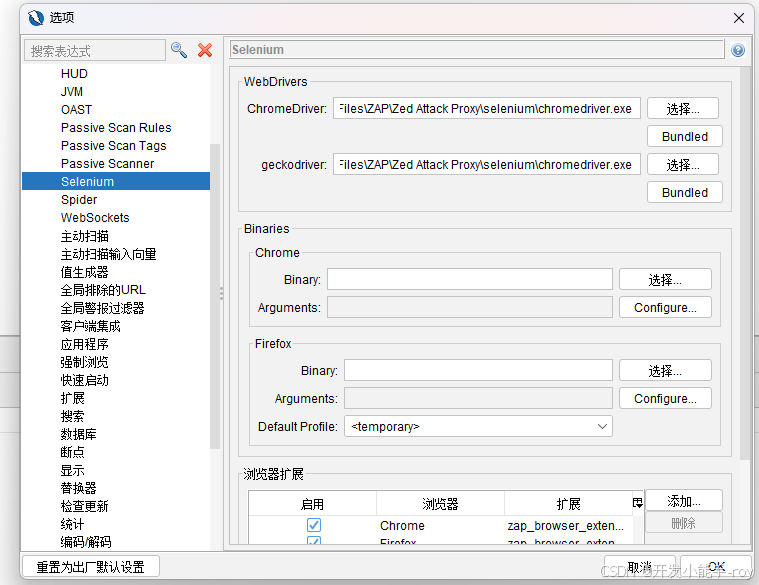Select 全局排除的URL entry
The height and width of the screenshot is (585, 759).
click(103, 290)
